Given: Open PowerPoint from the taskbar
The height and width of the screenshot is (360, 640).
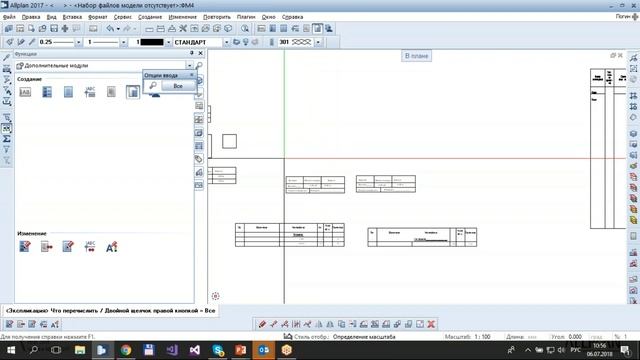Looking at the screenshot, I should coord(241,350).
